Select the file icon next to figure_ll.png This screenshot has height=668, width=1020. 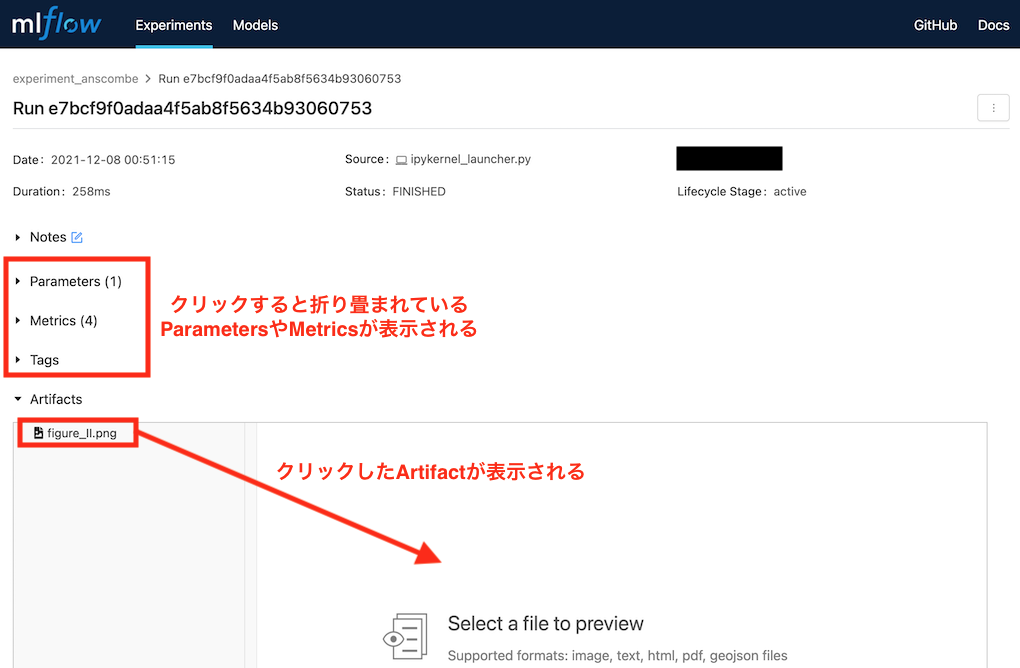point(37,432)
